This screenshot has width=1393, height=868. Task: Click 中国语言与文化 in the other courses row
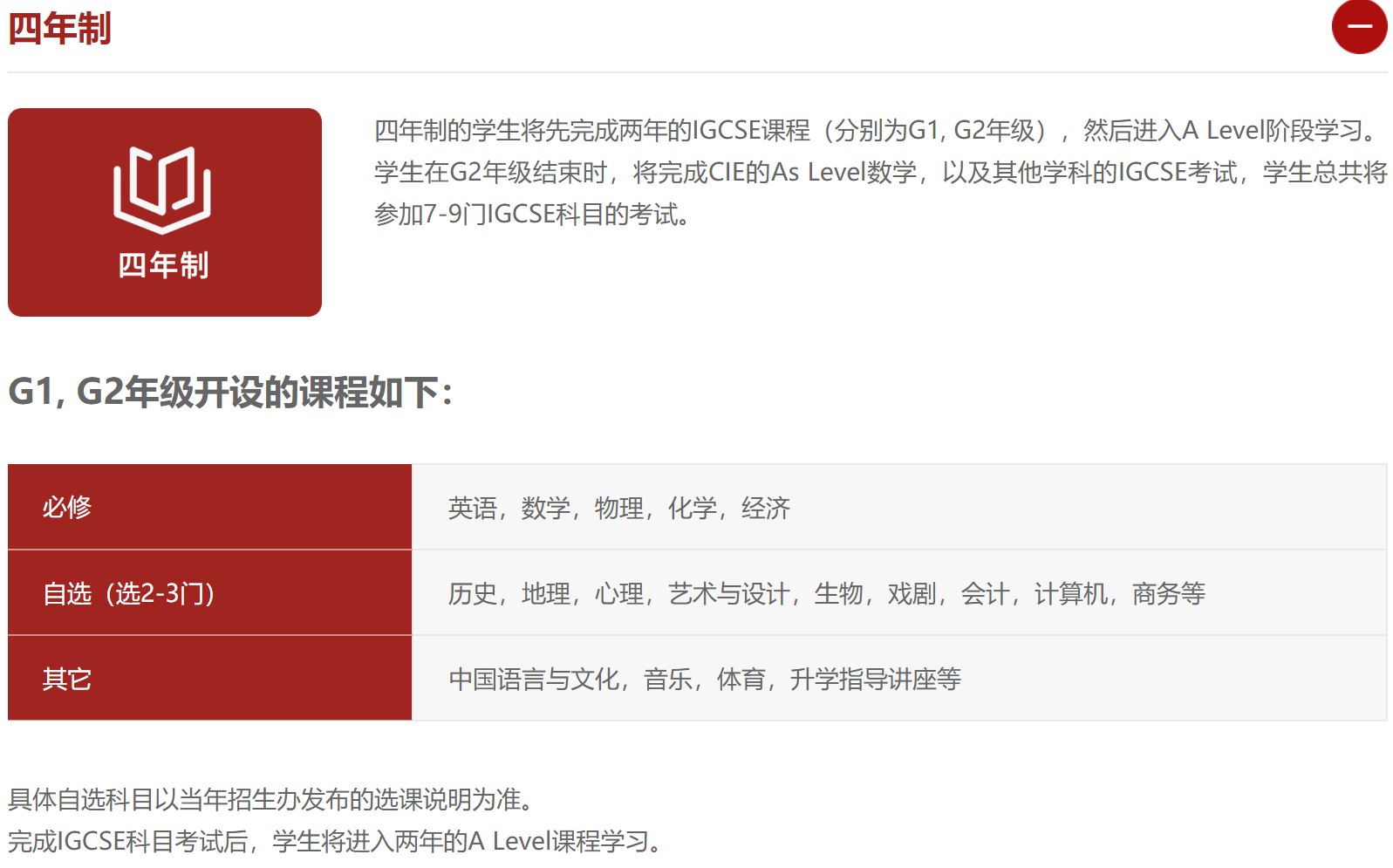coord(533,680)
